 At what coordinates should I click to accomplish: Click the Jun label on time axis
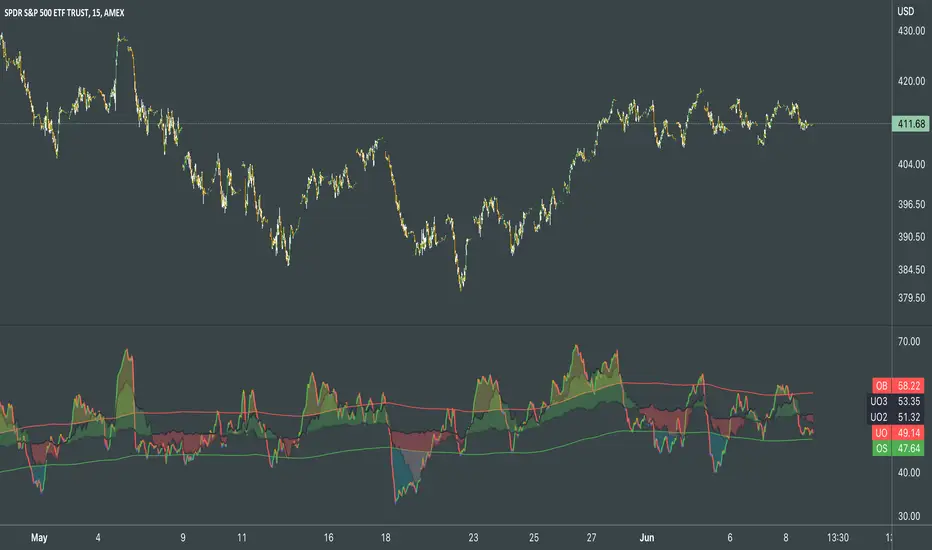pos(647,538)
